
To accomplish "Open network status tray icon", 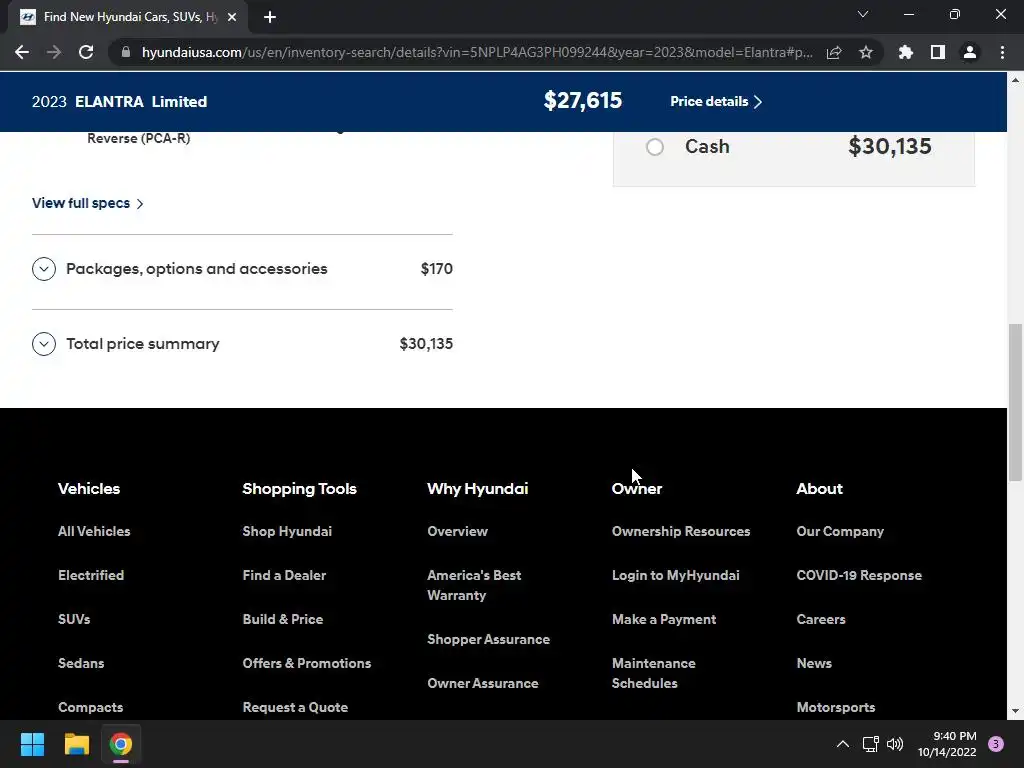I will (x=871, y=744).
